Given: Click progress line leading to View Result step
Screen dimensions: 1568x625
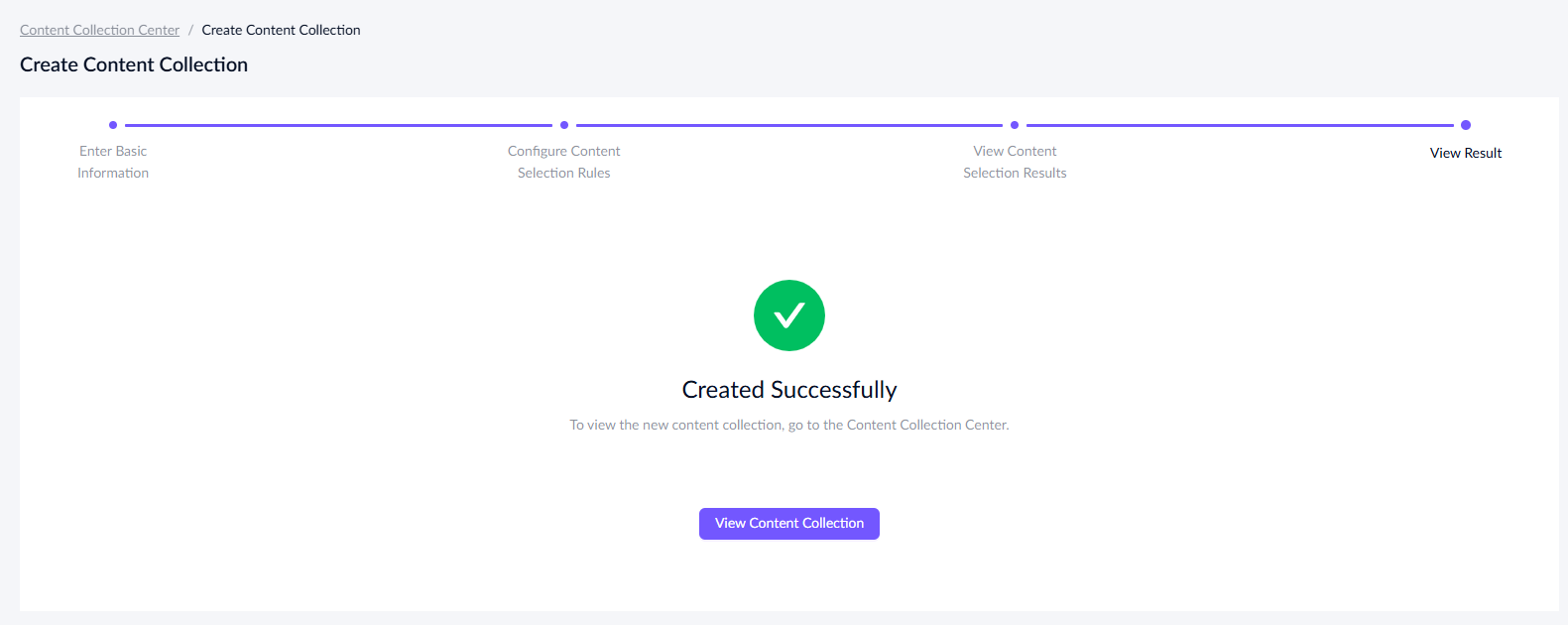Looking at the screenshot, I should click(x=1240, y=125).
